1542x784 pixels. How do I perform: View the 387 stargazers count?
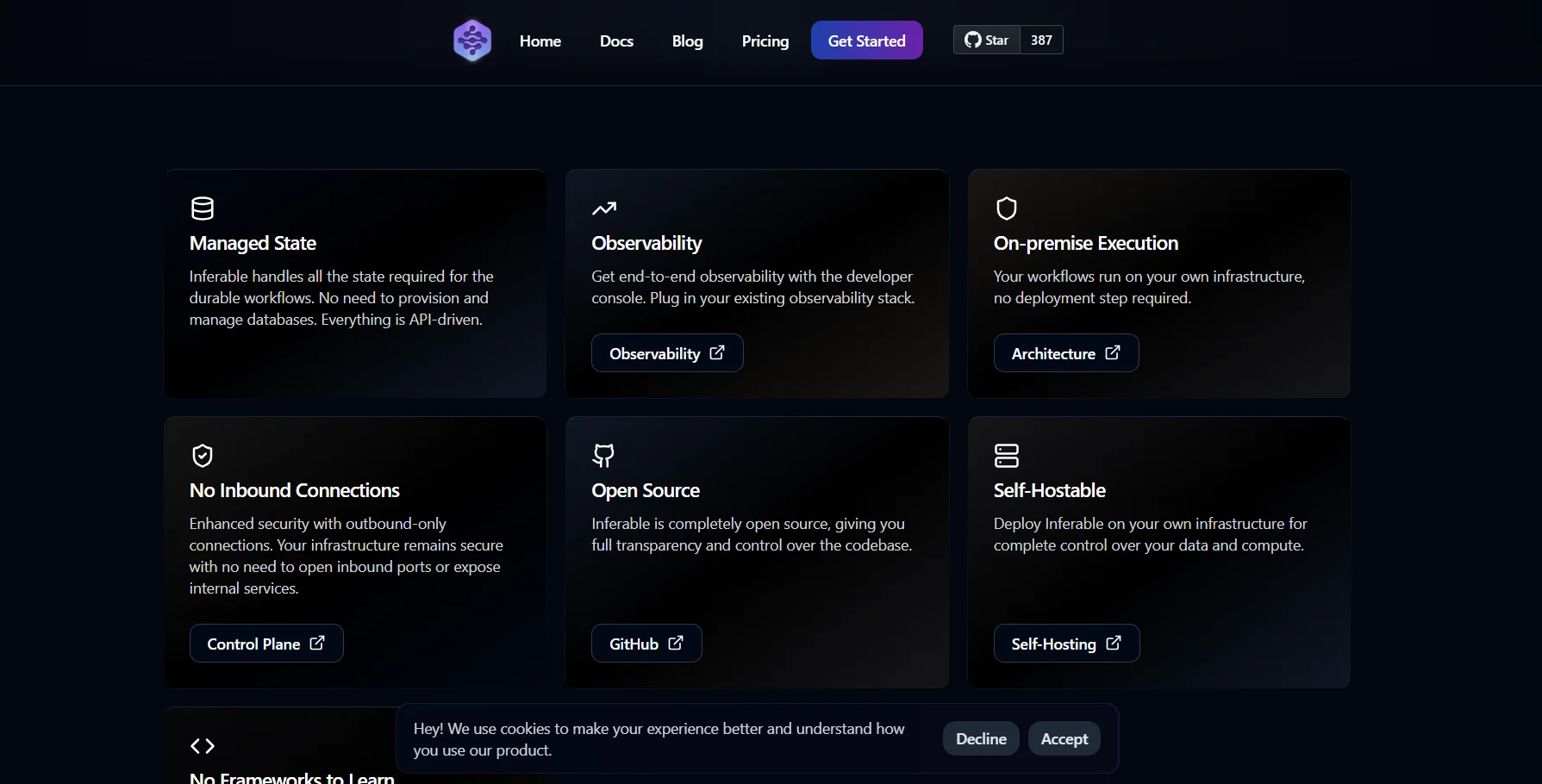(1041, 40)
